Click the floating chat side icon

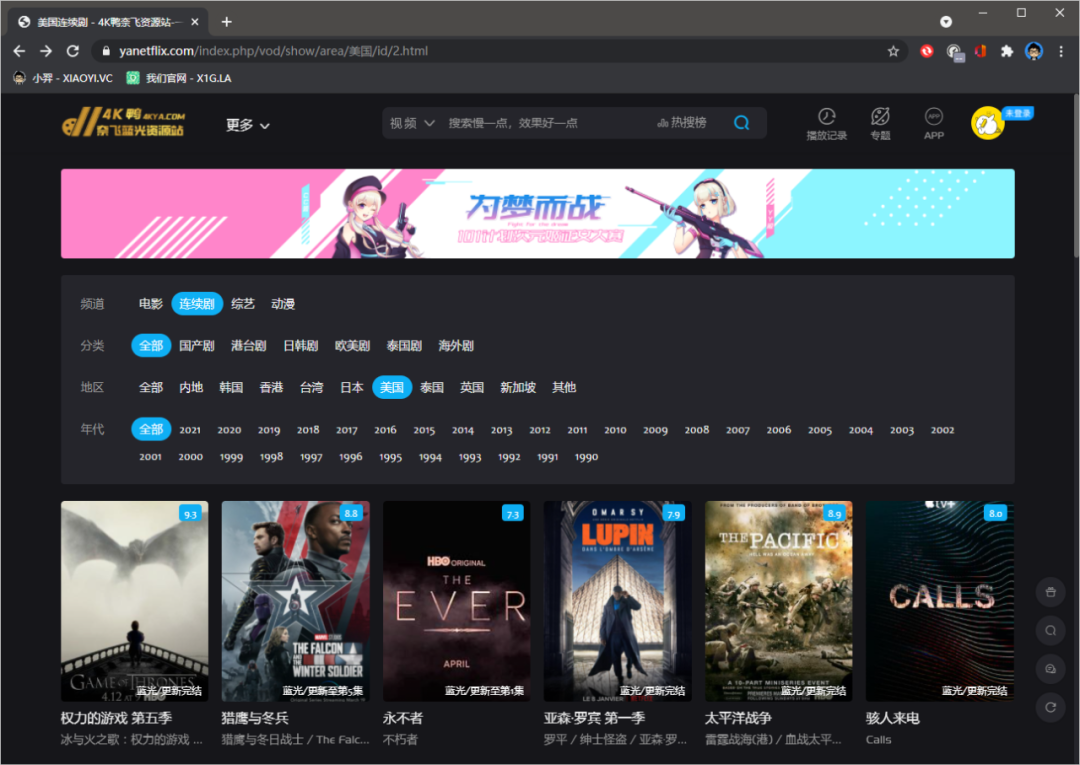click(x=1050, y=669)
